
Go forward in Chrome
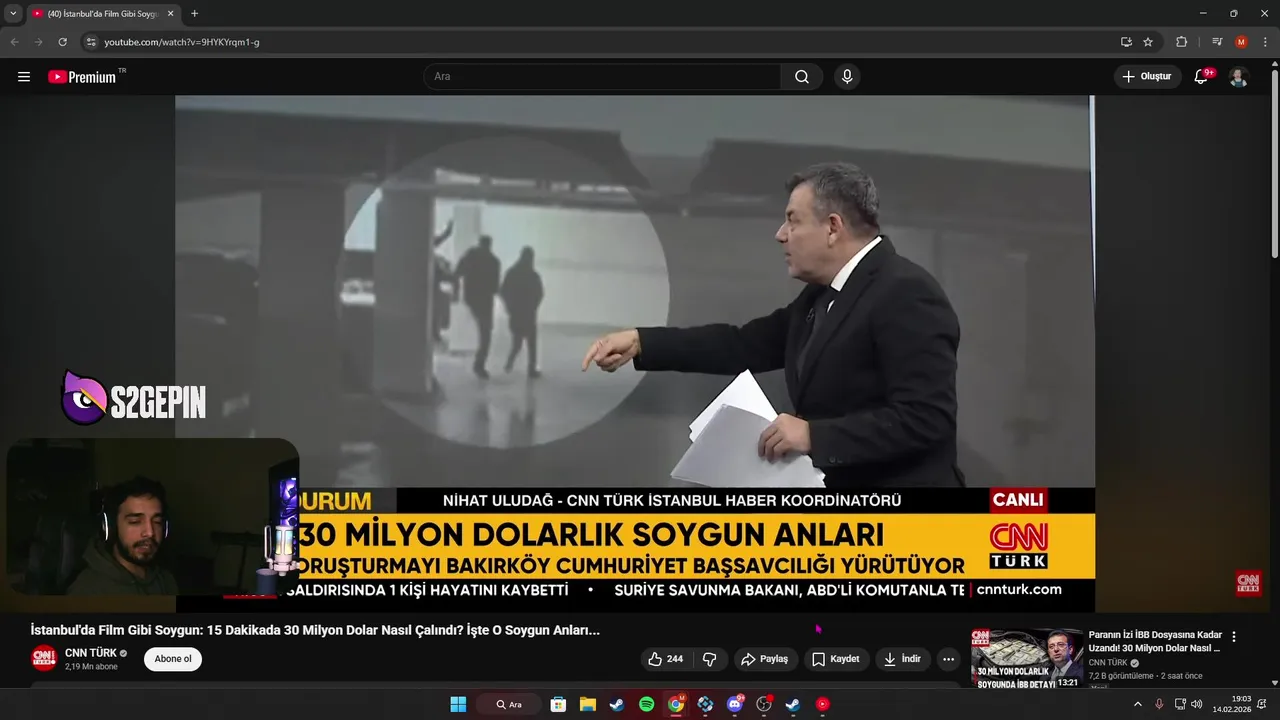[38, 42]
